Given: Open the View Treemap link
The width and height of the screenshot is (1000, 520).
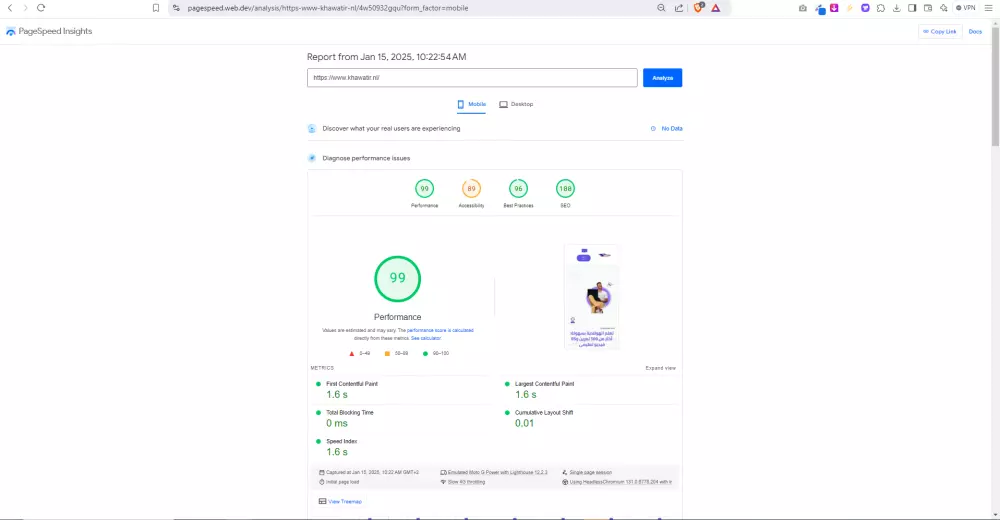Looking at the screenshot, I should click(x=344, y=501).
